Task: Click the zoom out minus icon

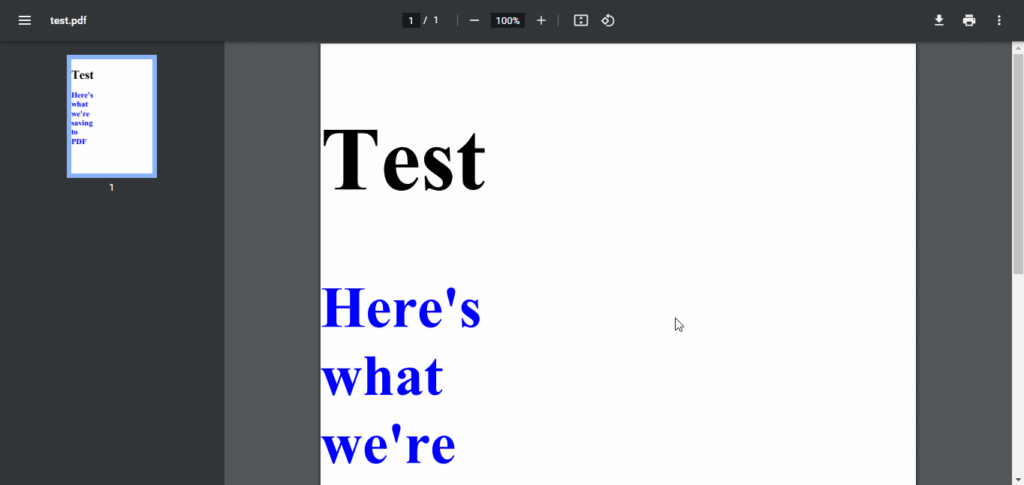Action: click(x=474, y=21)
